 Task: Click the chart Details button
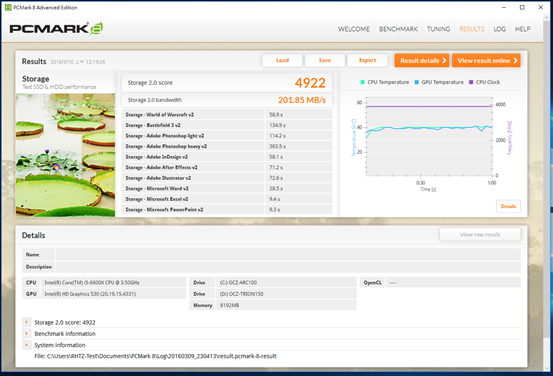click(508, 206)
